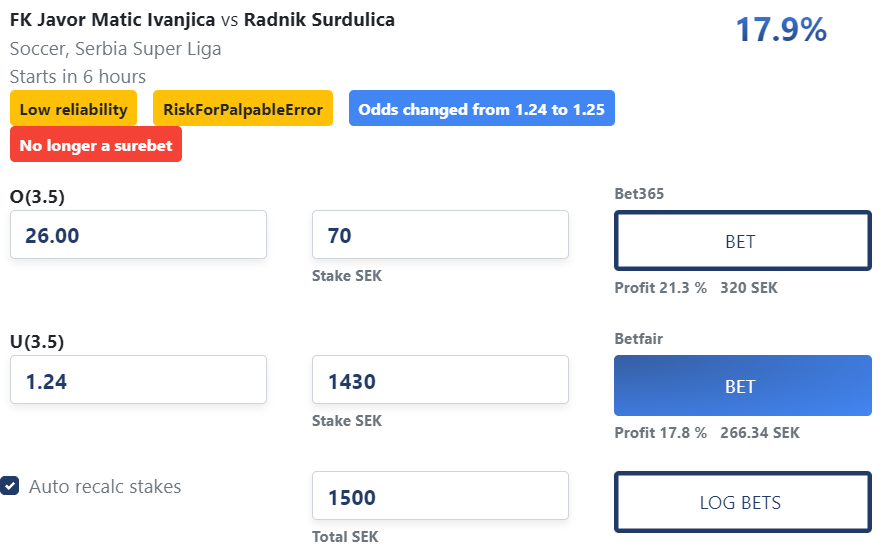Viewport: 883px width, 556px height.
Task: Click the Total SEK field showing 1500
Action: [x=440, y=496]
